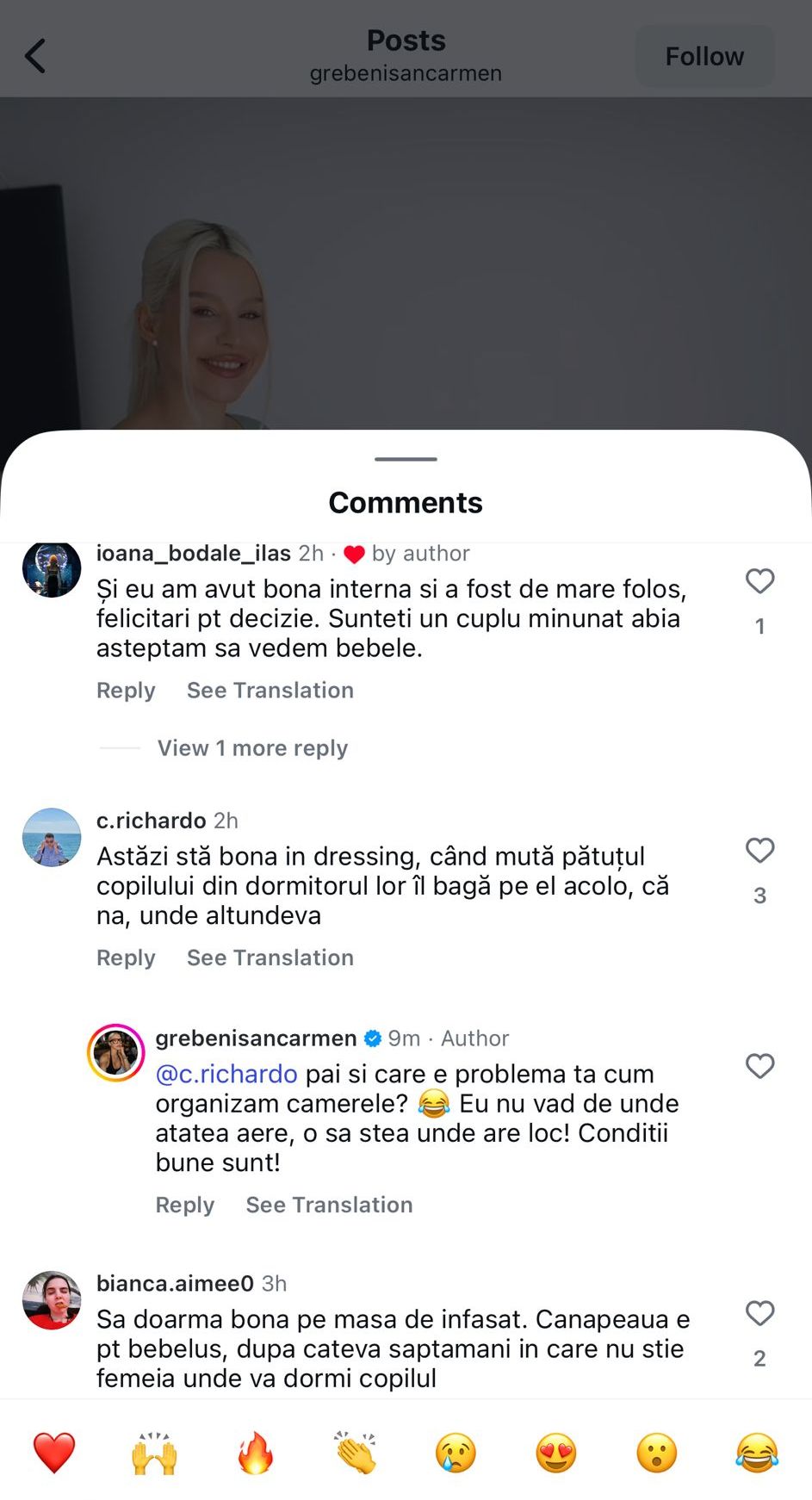The image size is (812, 1500).
Task: Like bianca.aimee0's comment
Action: 759,1313
